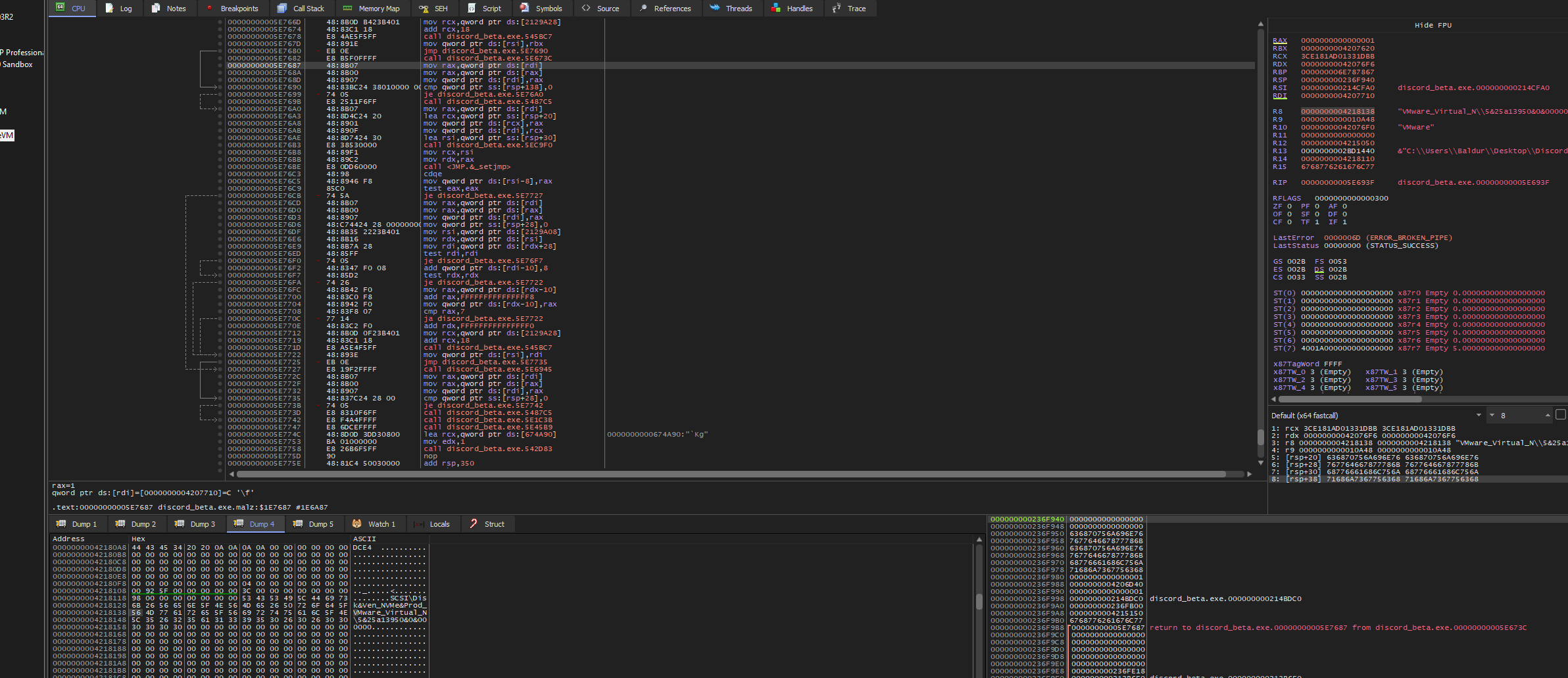Open the Default (x64 fastcall) dropdown
The height and width of the screenshot is (678, 1568).
(x=1376, y=416)
